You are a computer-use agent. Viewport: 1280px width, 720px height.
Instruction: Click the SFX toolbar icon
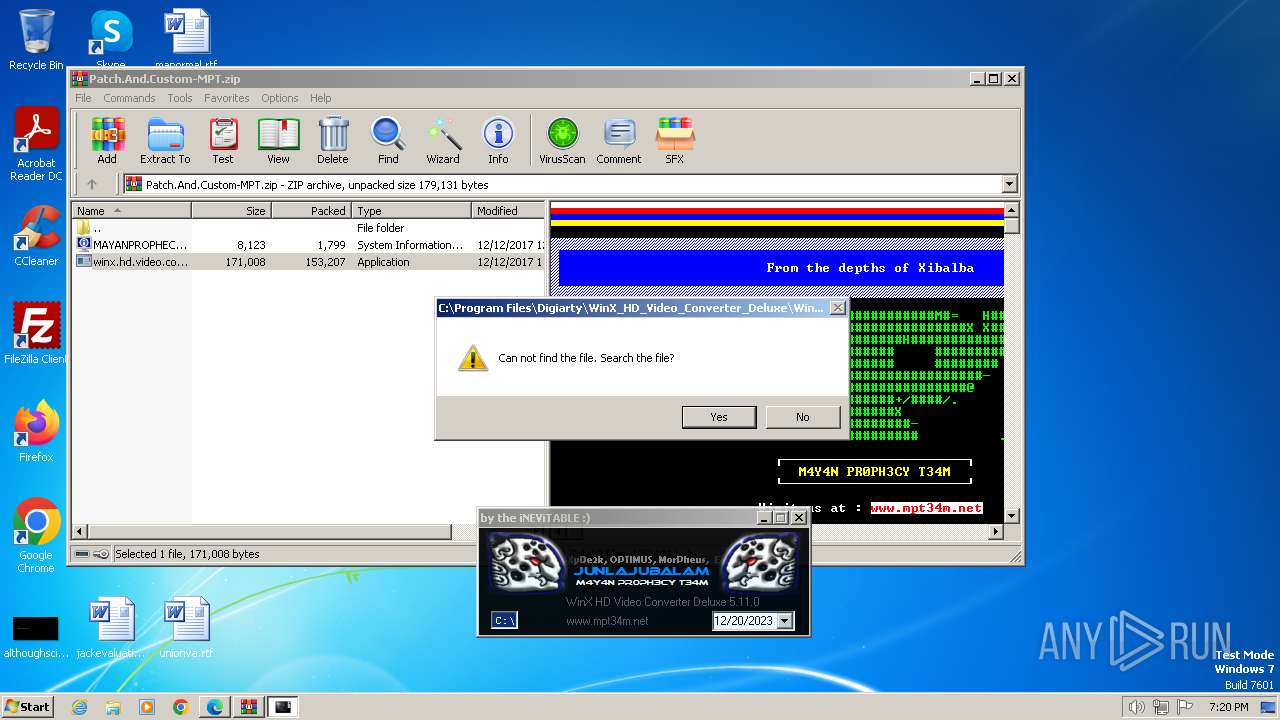[x=675, y=140]
